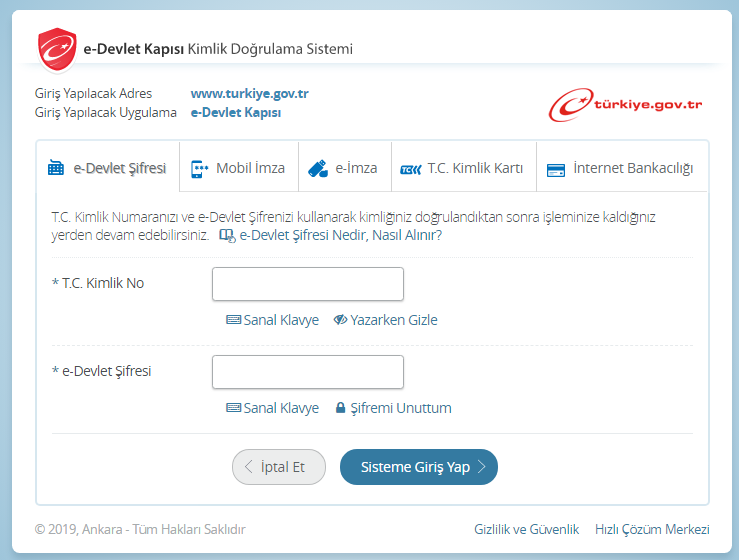Switch to T.C. Kimlik Kartı tab
The height and width of the screenshot is (560, 739).
[x=462, y=168]
